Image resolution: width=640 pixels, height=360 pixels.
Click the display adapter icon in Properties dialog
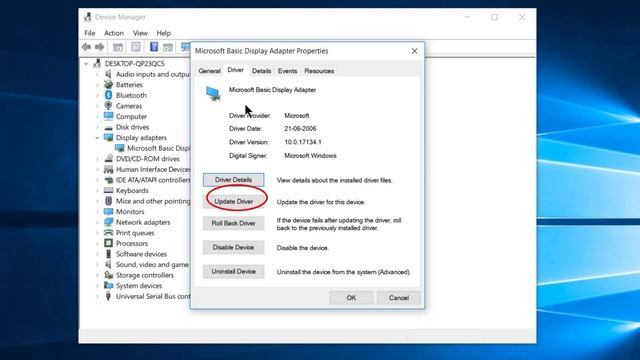point(213,93)
